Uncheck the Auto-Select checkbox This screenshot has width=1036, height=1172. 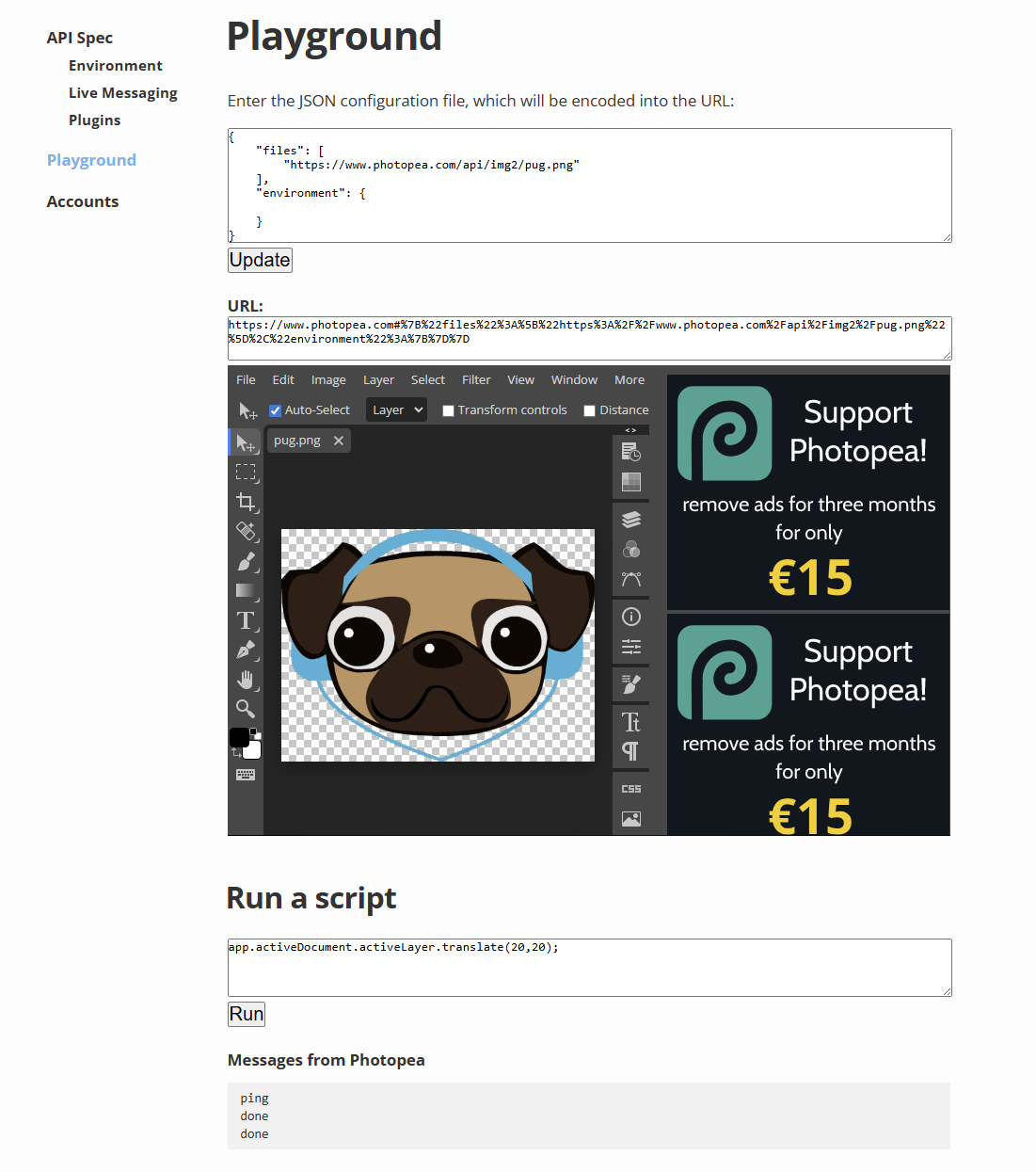(x=275, y=410)
